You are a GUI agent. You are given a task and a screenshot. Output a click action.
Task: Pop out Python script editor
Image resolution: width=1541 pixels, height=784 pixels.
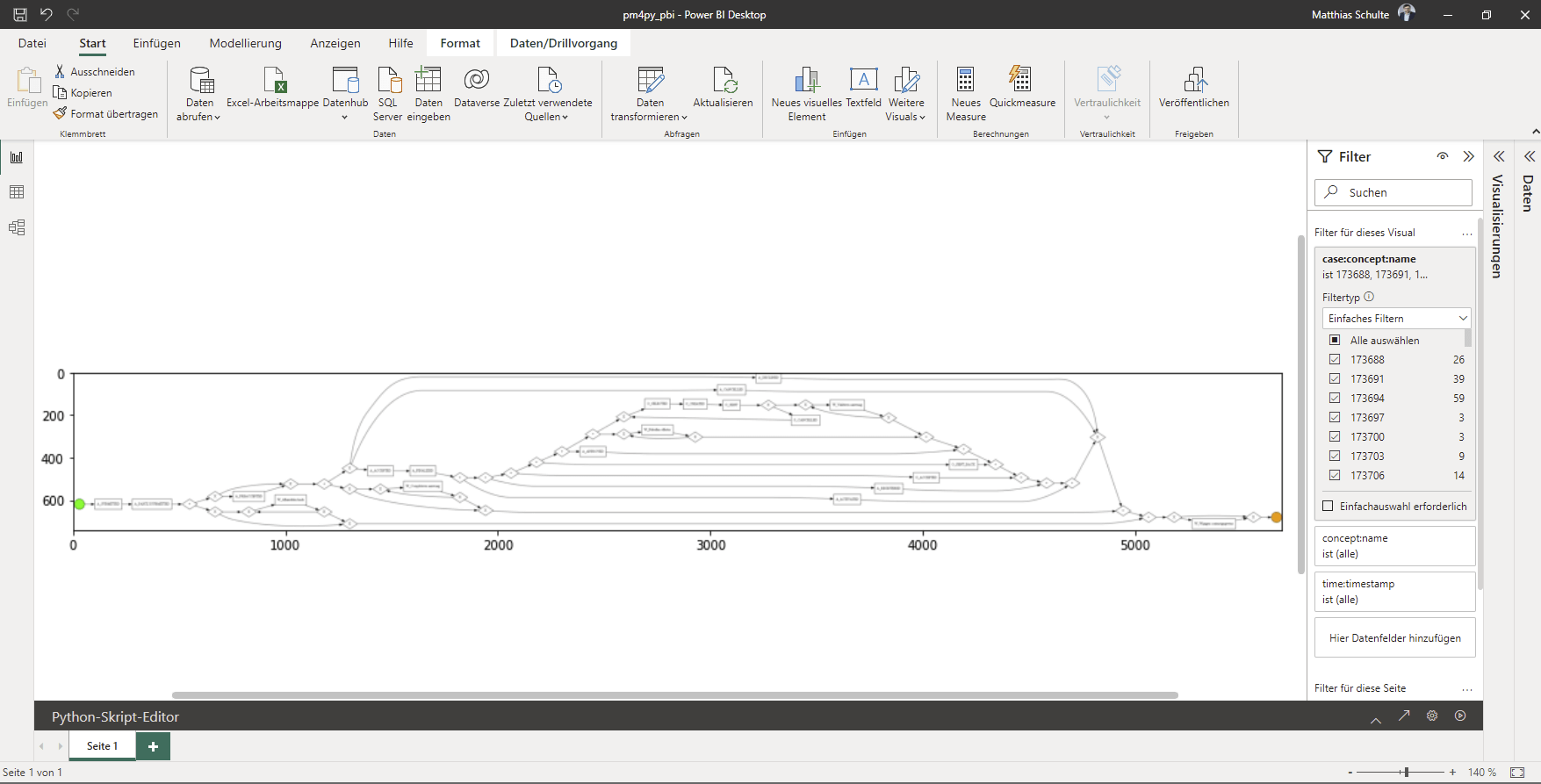[1404, 716]
